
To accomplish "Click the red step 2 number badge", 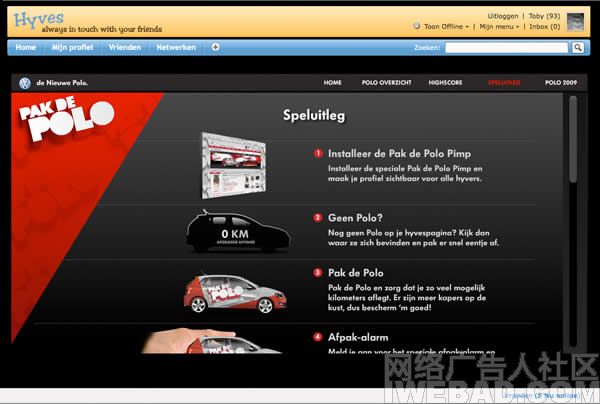I will pyautogui.click(x=318, y=217).
